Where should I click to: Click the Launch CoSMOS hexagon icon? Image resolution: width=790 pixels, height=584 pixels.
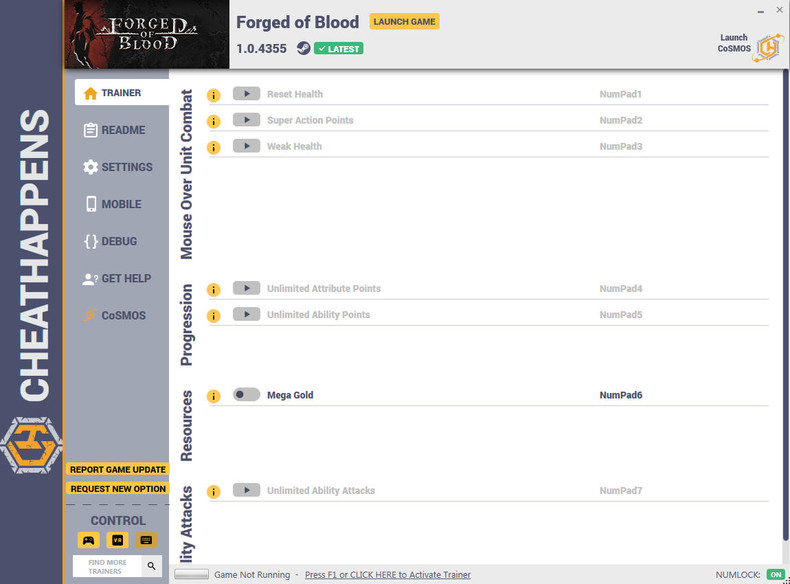pyautogui.click(x=768, y=48)
